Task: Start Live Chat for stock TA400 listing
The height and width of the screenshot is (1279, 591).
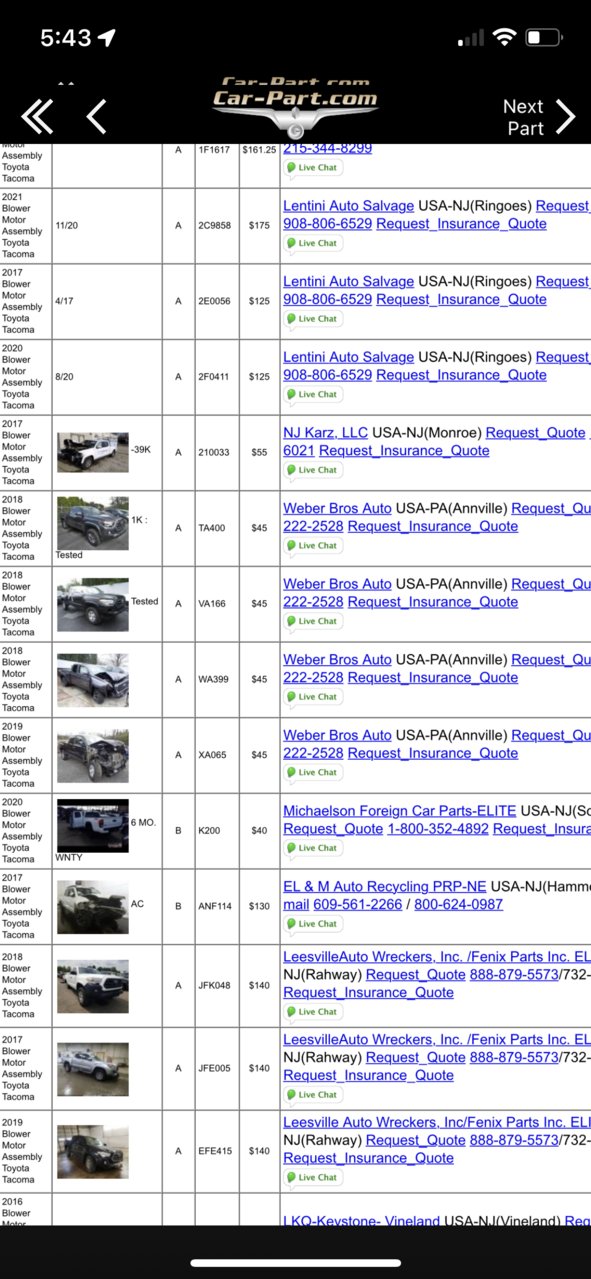Action: (313, 546)
